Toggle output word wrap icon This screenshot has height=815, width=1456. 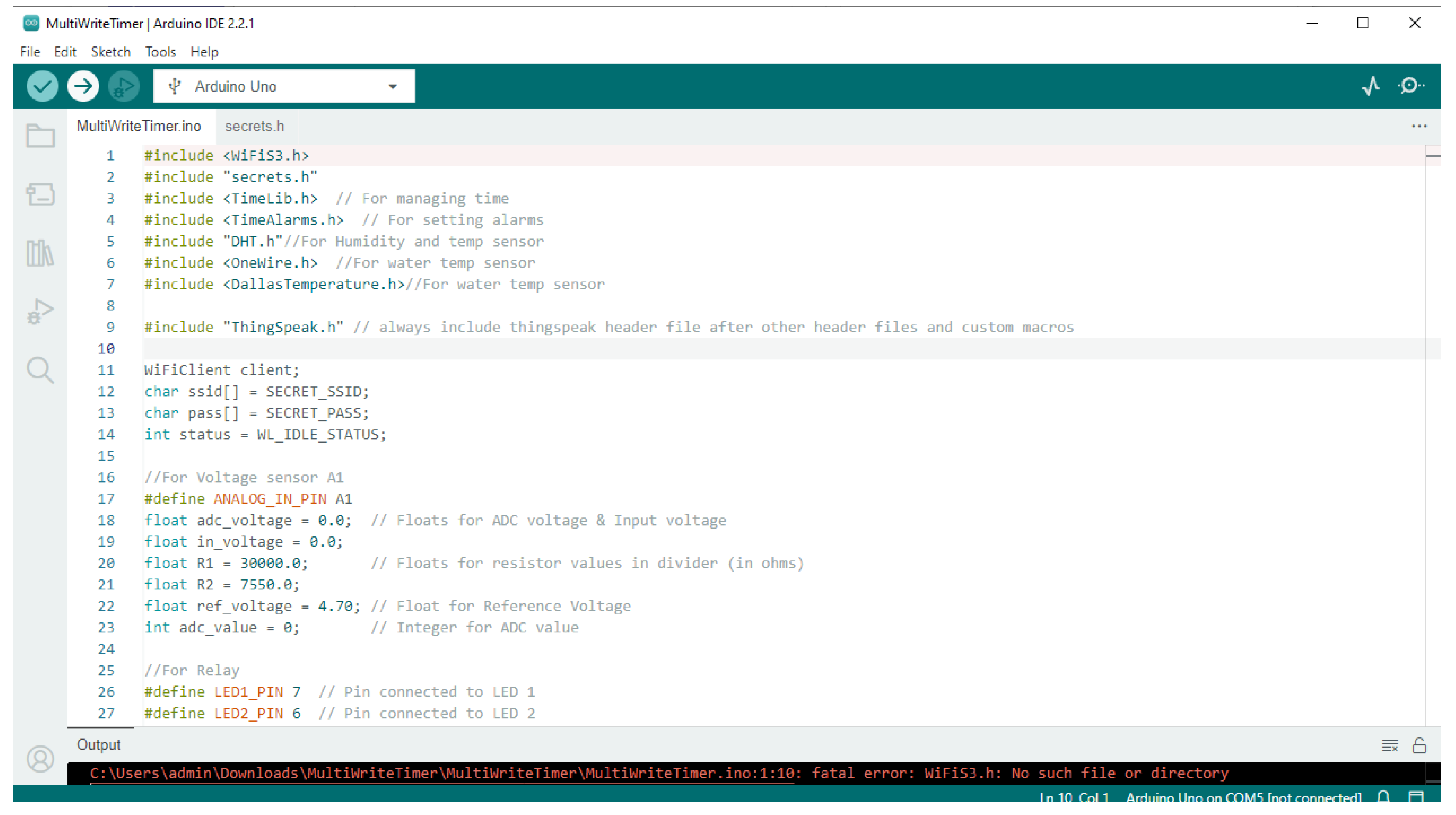(x=1389, y=745)
